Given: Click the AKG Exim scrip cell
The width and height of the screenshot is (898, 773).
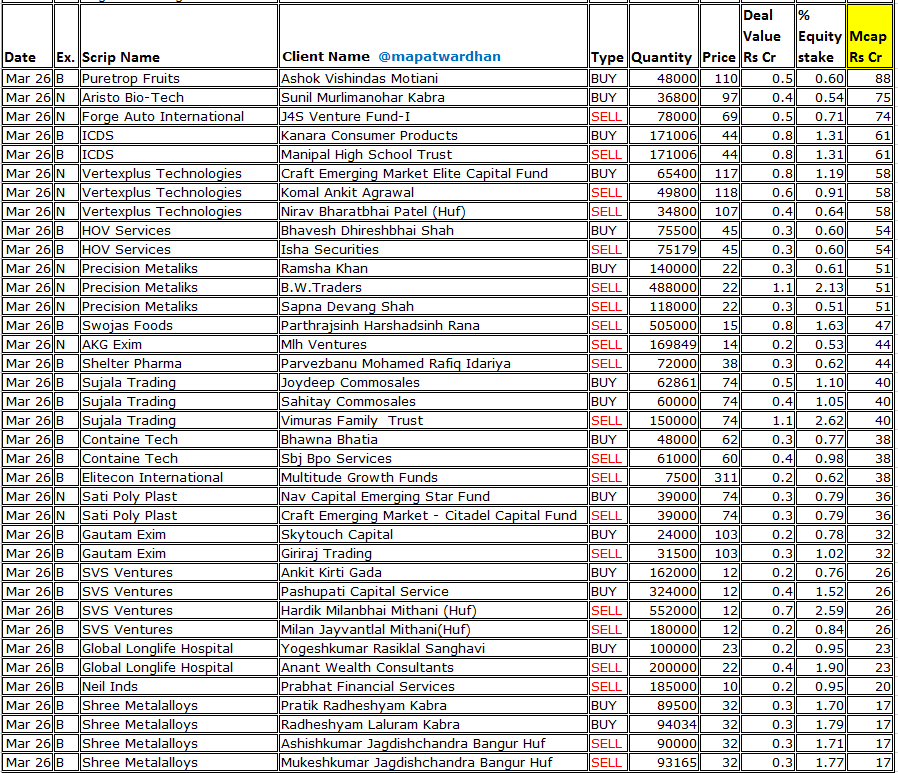Looking at the screenshot, I should [179, 344].
